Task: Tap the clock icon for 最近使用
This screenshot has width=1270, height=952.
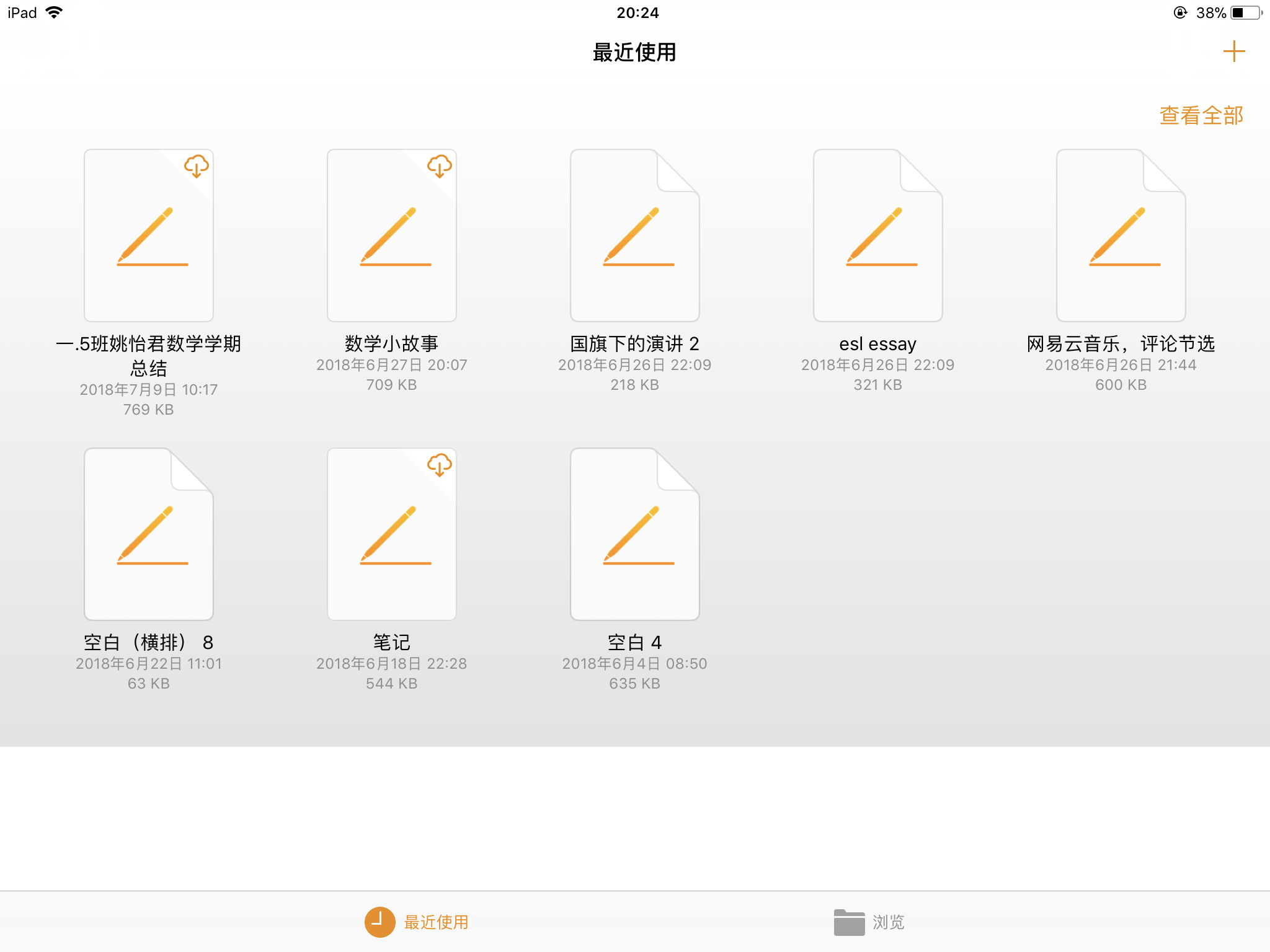Action: pyautogui.click(x=380, y=922)
